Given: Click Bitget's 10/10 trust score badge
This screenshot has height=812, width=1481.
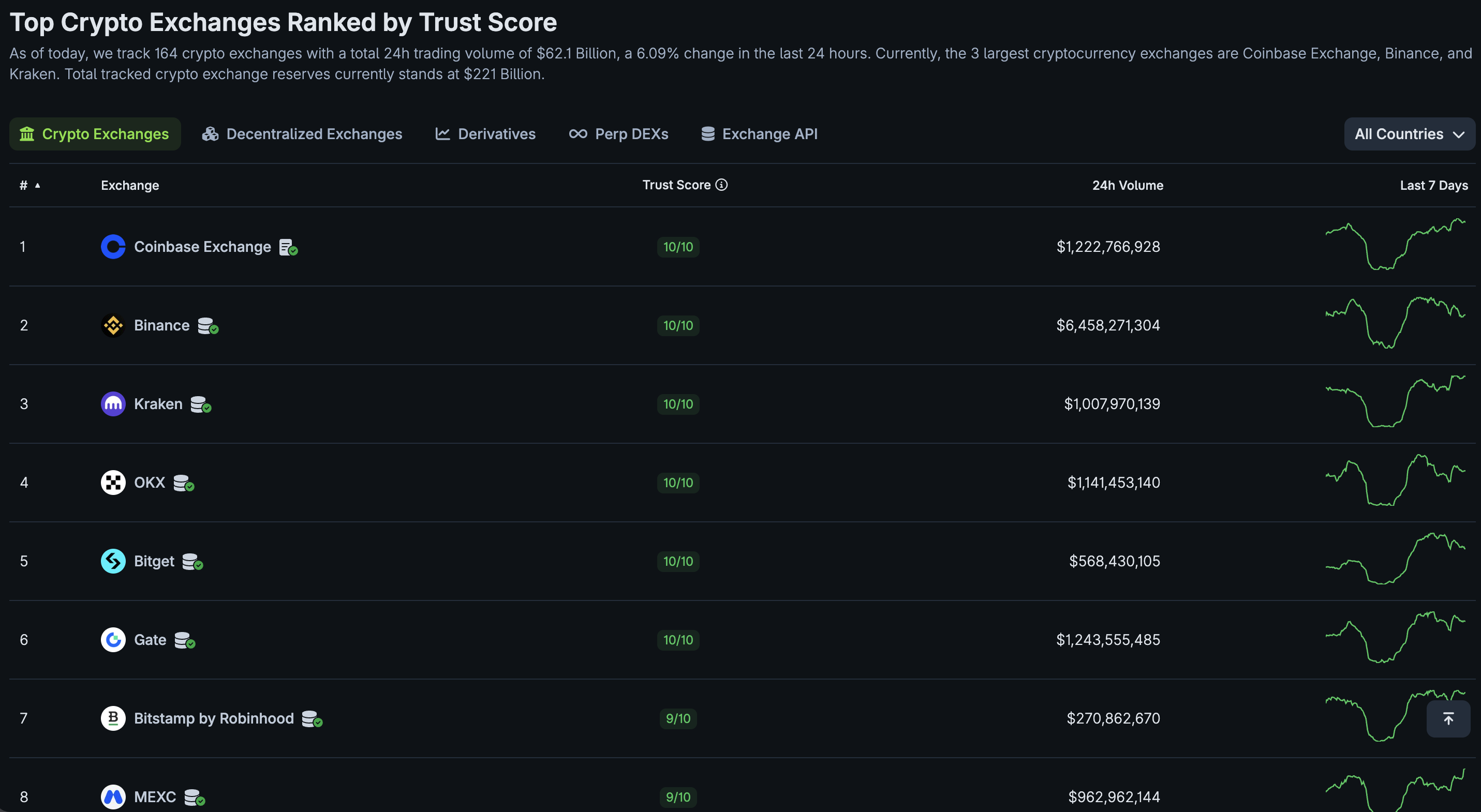Looking at the screenshot, I should [x=678, y=561].
